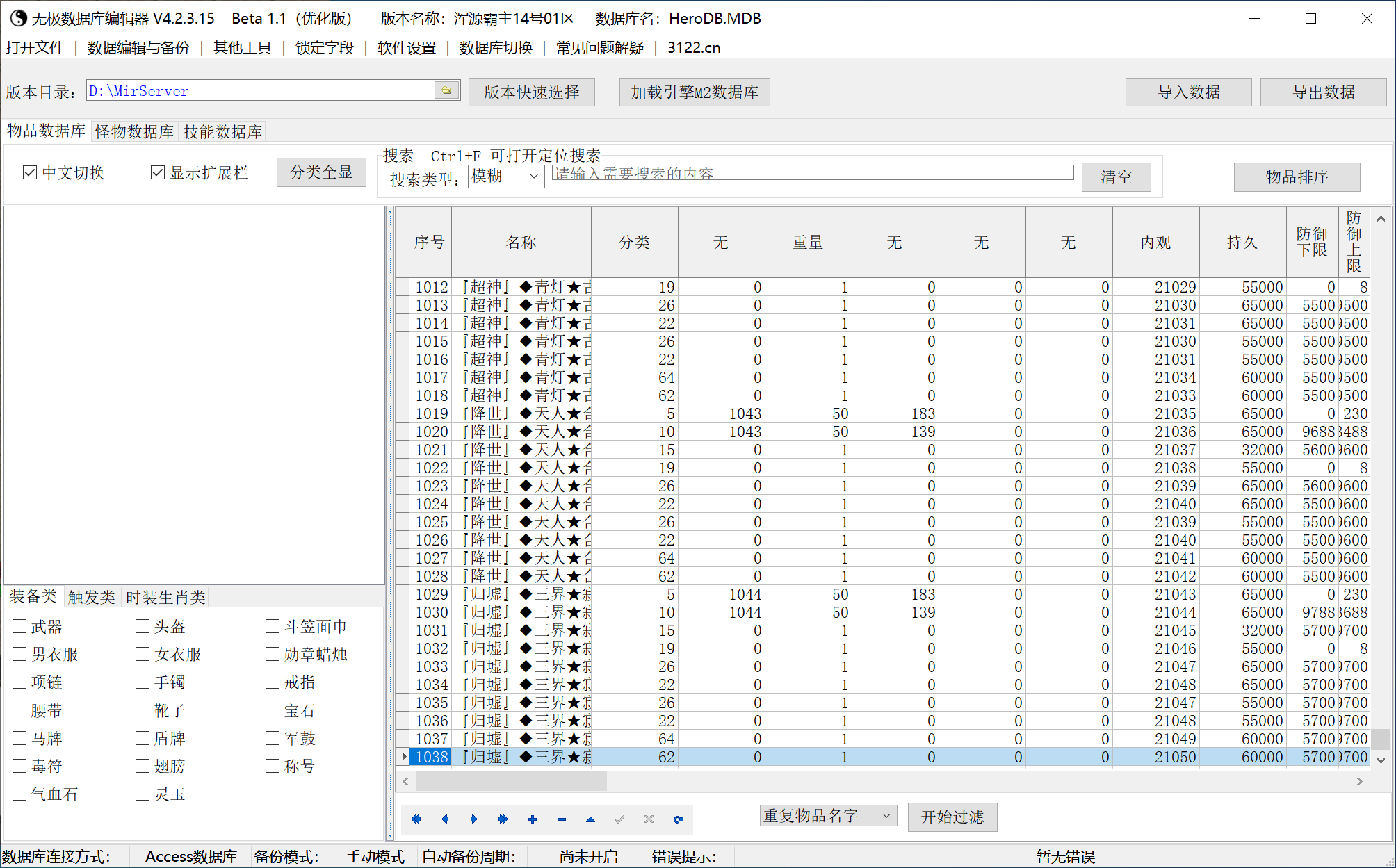Check the 武器 category box
This screenshot has width=1396, height=868.
pos(19,626)
